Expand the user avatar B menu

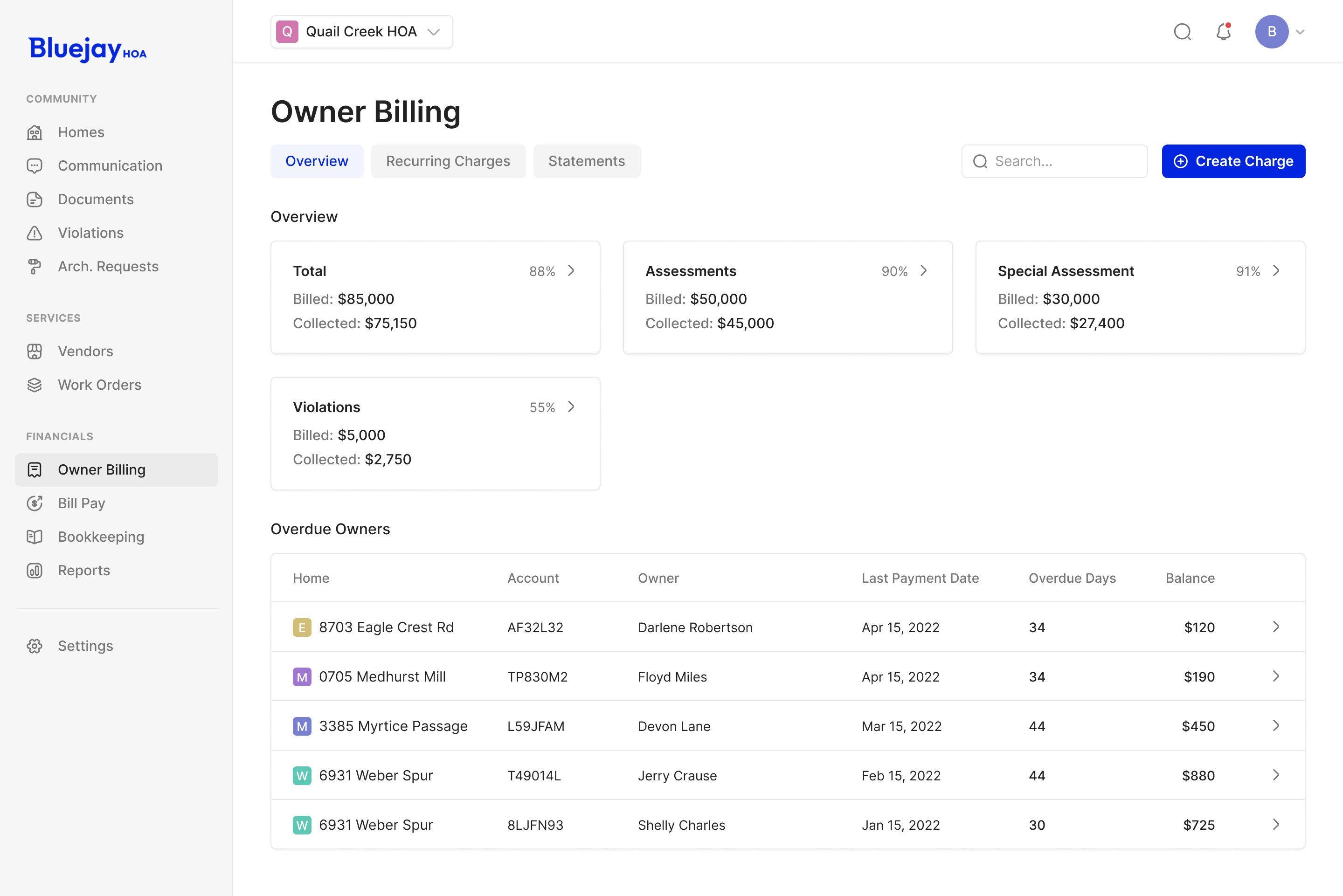click(x=1280, y=32)
